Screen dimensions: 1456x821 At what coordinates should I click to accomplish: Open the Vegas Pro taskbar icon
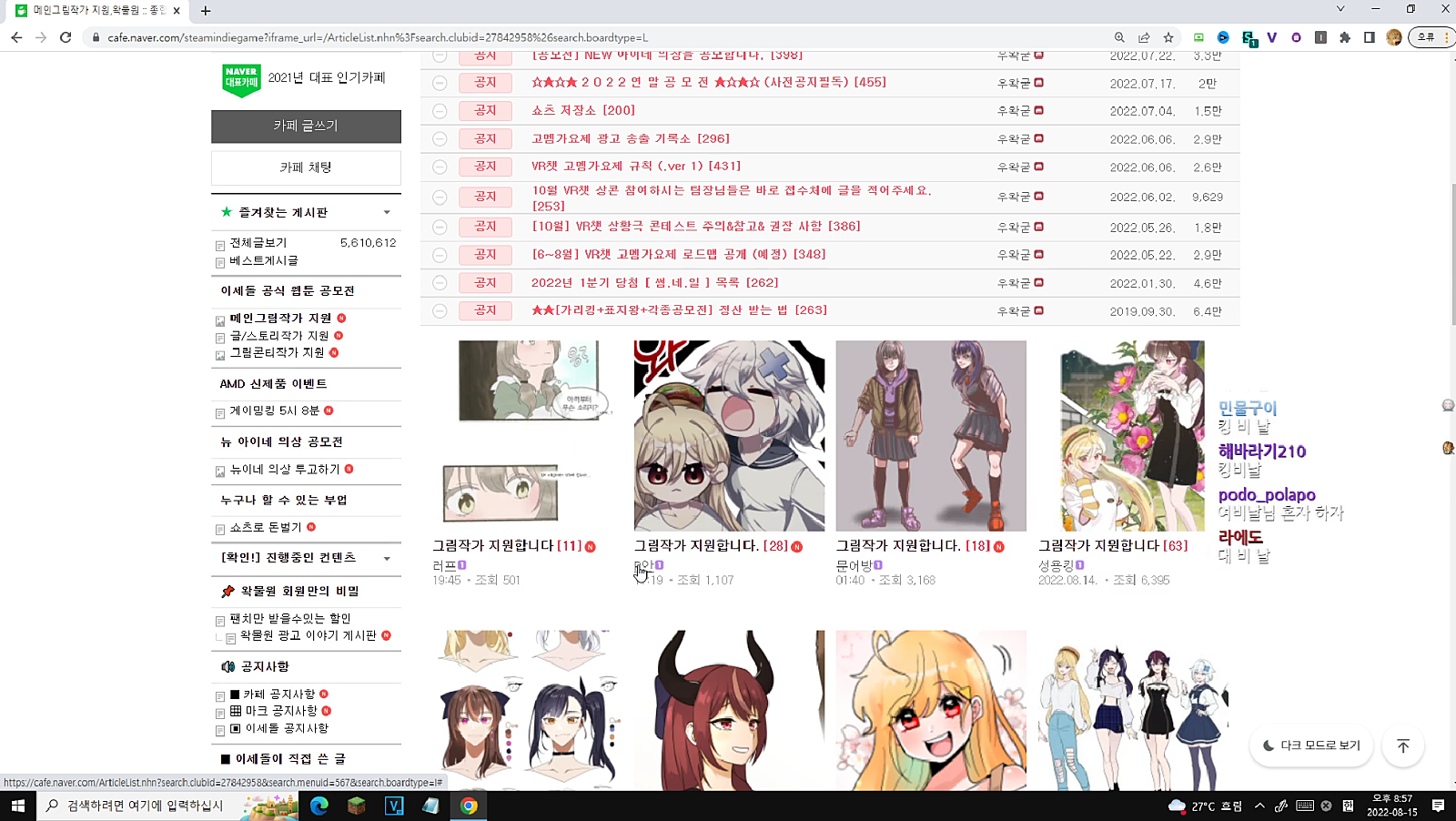click(394, 806)
